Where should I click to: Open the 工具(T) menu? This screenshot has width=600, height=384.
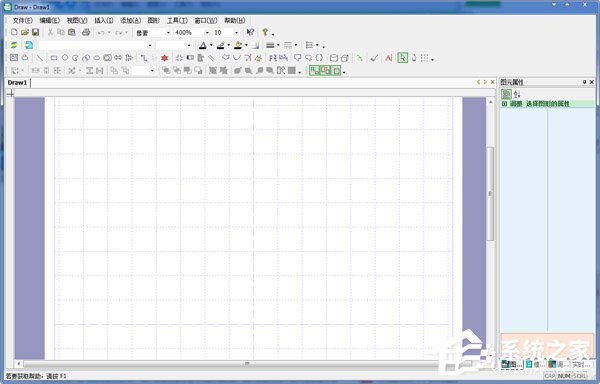tap(177, 20)
